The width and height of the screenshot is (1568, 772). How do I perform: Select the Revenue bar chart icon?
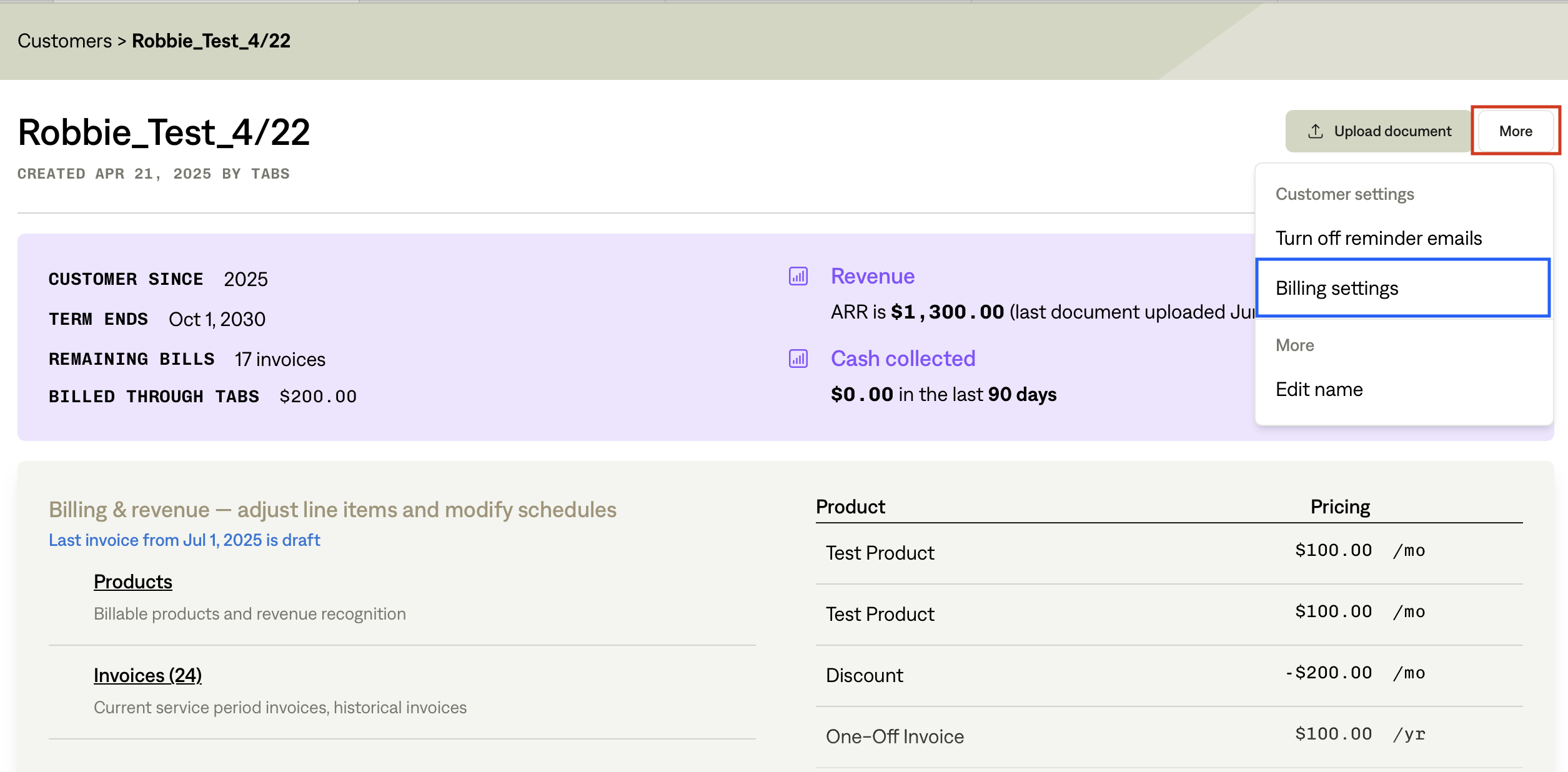pos(798,276)
